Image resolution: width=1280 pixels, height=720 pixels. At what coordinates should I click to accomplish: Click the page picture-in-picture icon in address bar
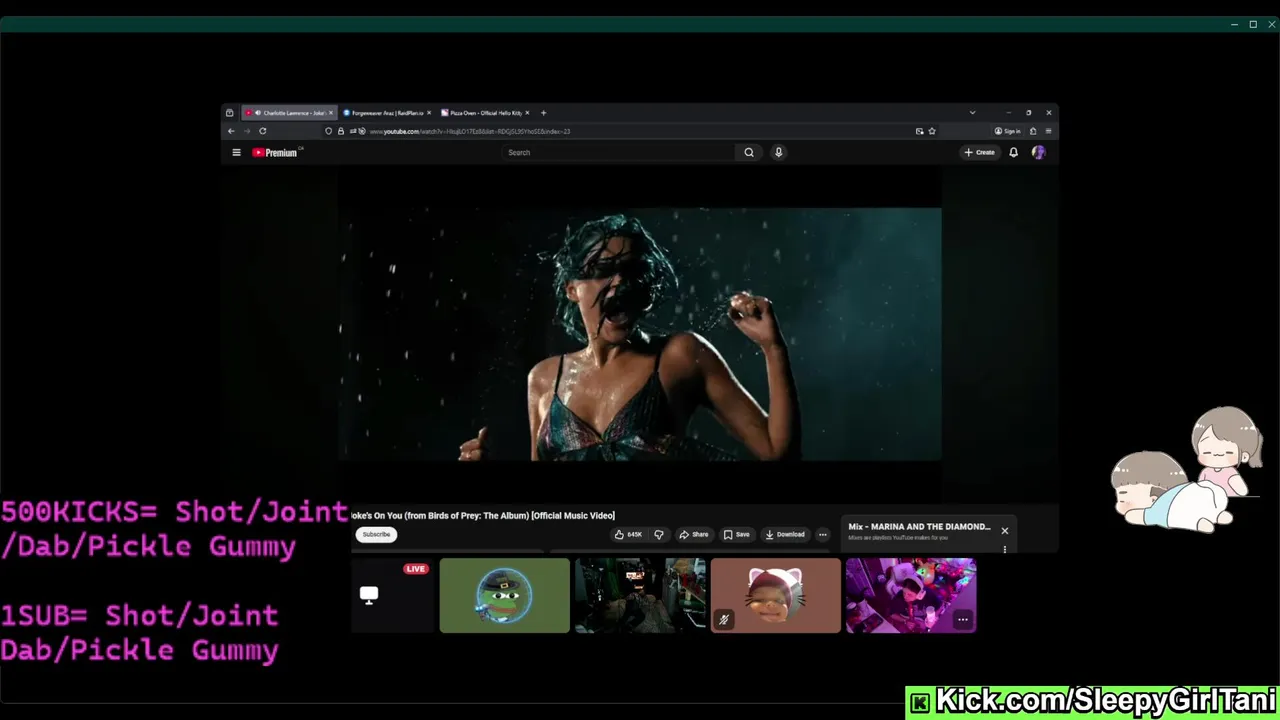919,131
